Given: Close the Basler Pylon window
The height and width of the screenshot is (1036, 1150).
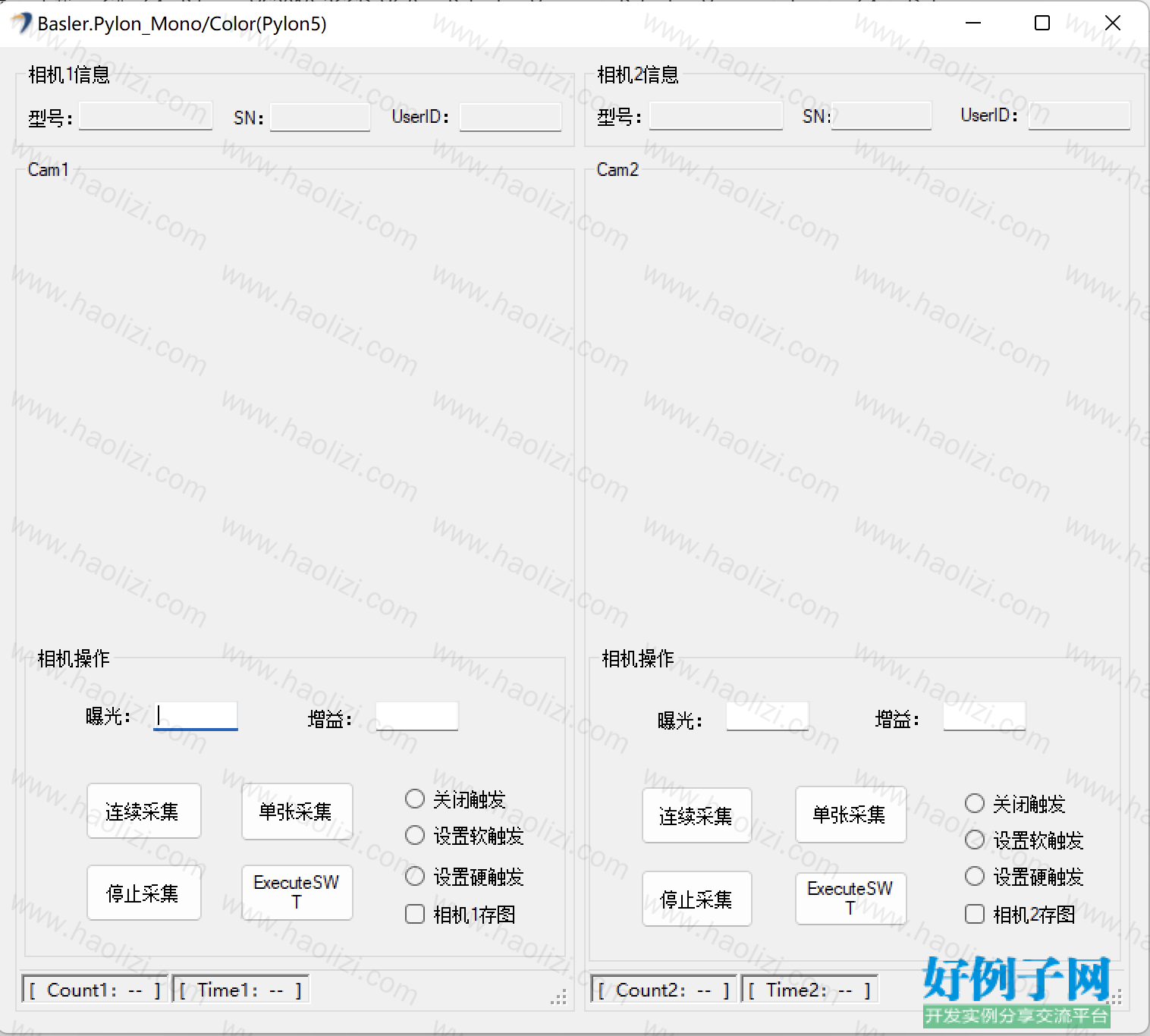Looking at the screenshot, I should click(x=1113, y=24).
